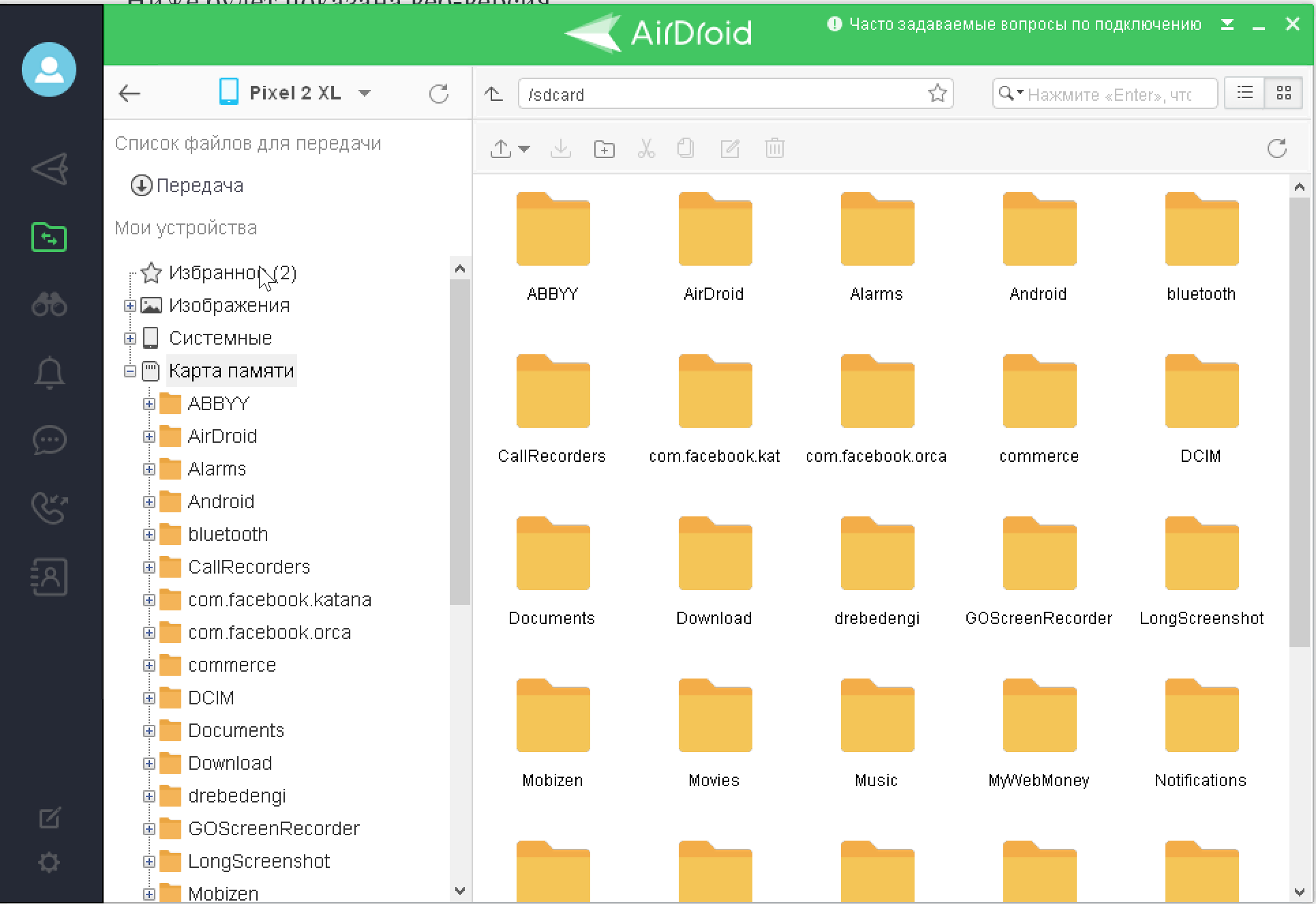Open the SMS messages bubble icon

[49, 440]
